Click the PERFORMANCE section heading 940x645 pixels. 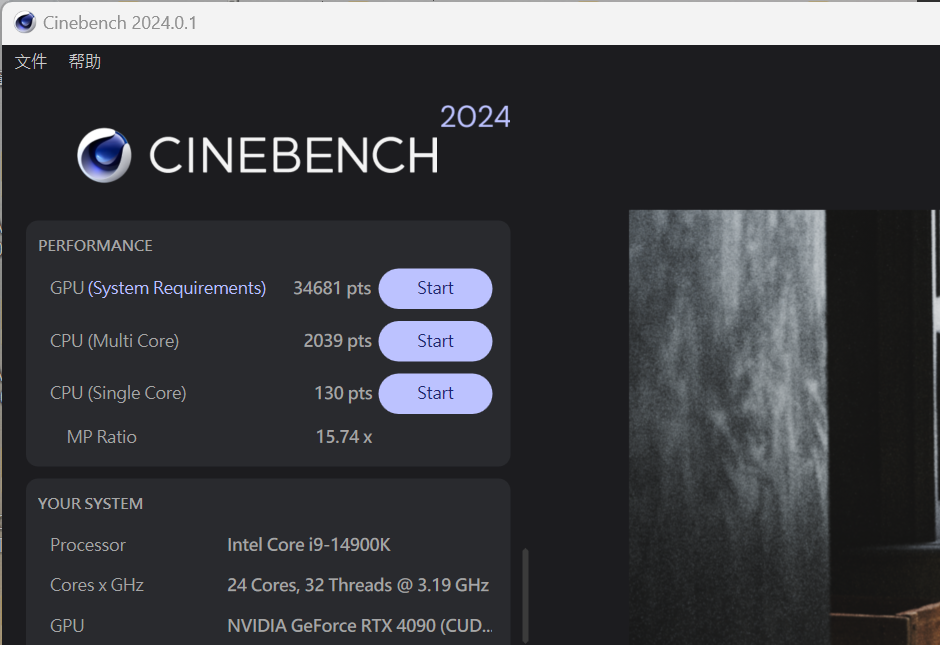coord(95,246)
